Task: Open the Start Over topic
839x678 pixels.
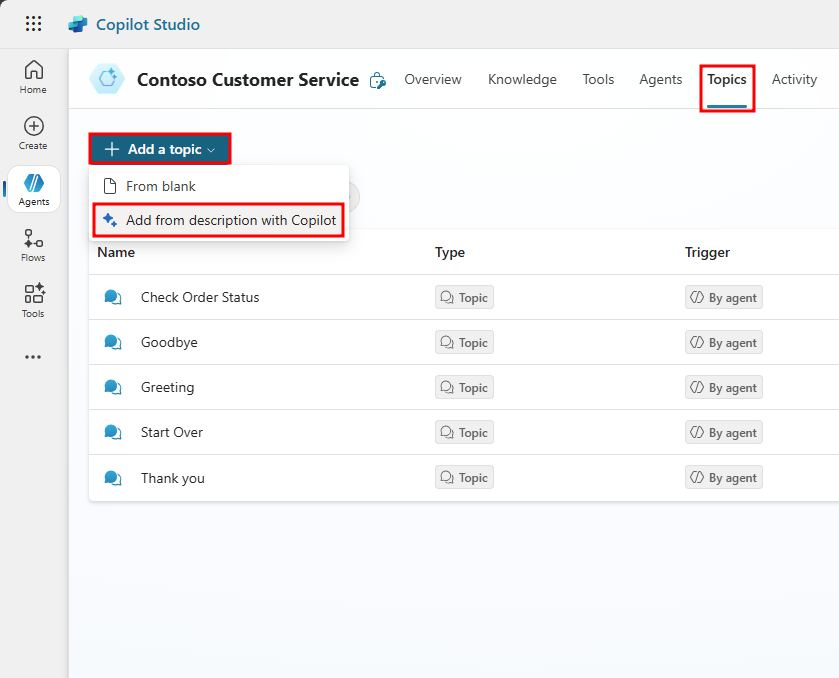Action: click(172, 432)
